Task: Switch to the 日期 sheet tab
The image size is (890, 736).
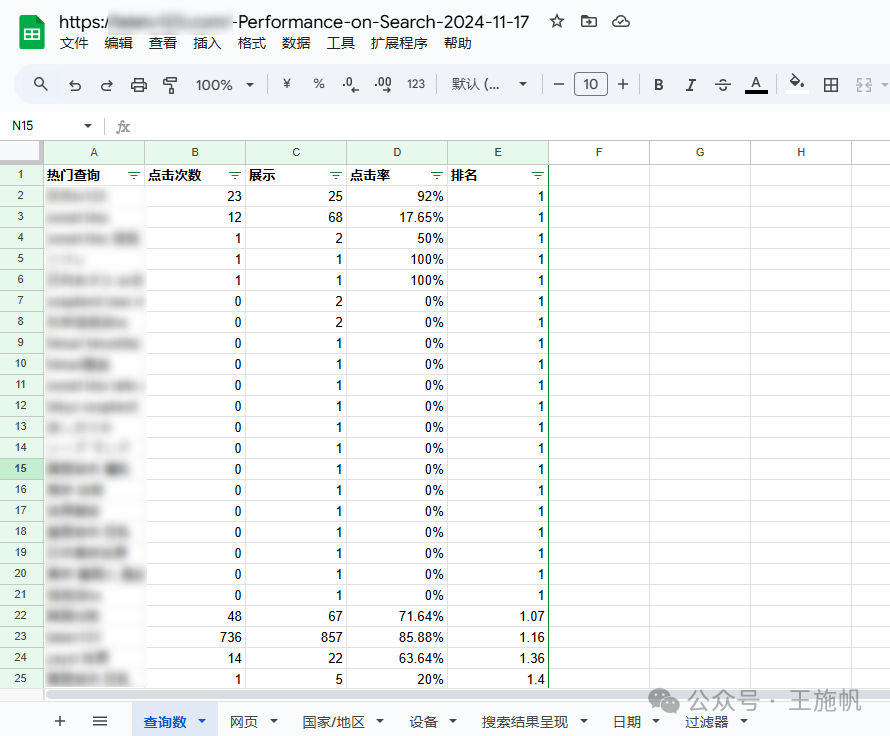Action: 627,722
